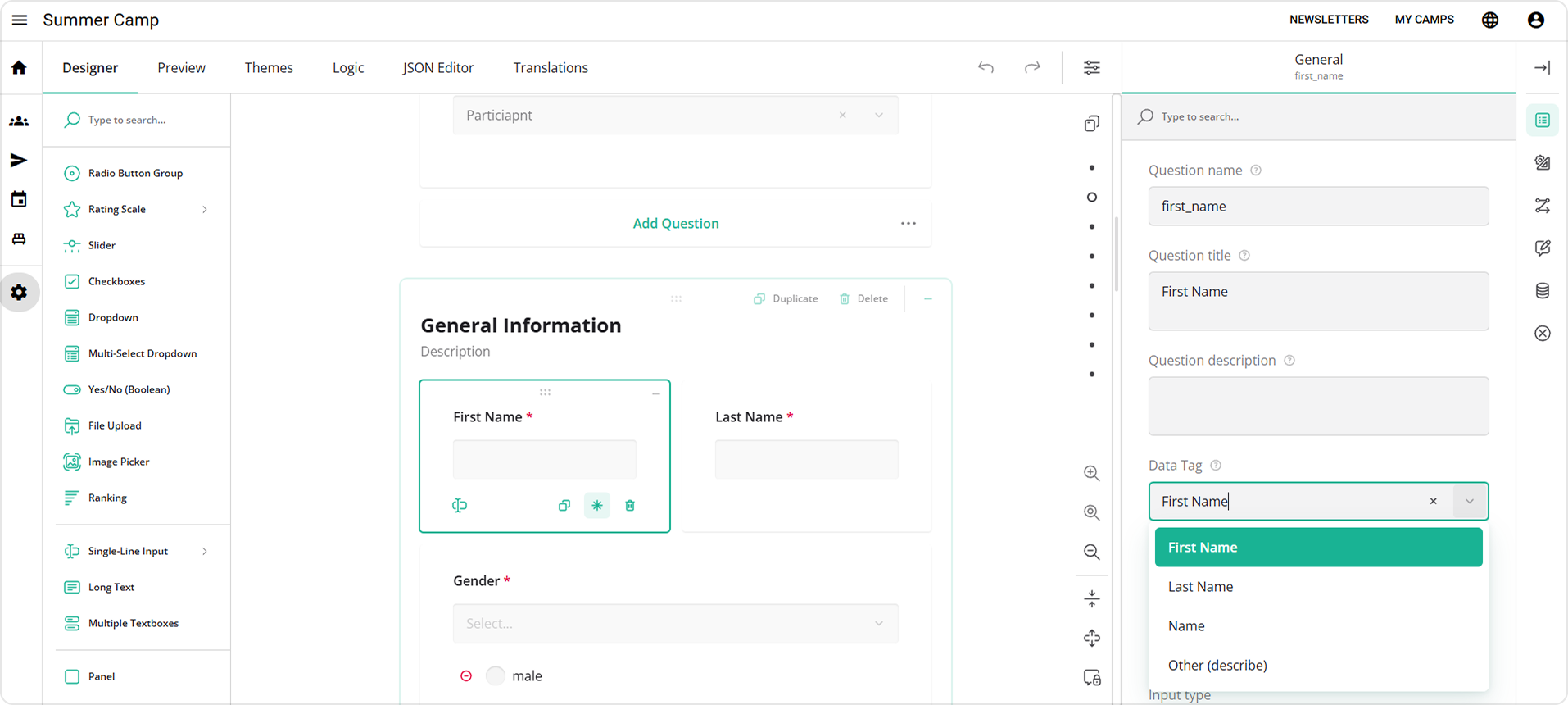This screenshot has width=1568, height=705.
Task: Open the settings gear icon
Action: [x=19, y=293]
